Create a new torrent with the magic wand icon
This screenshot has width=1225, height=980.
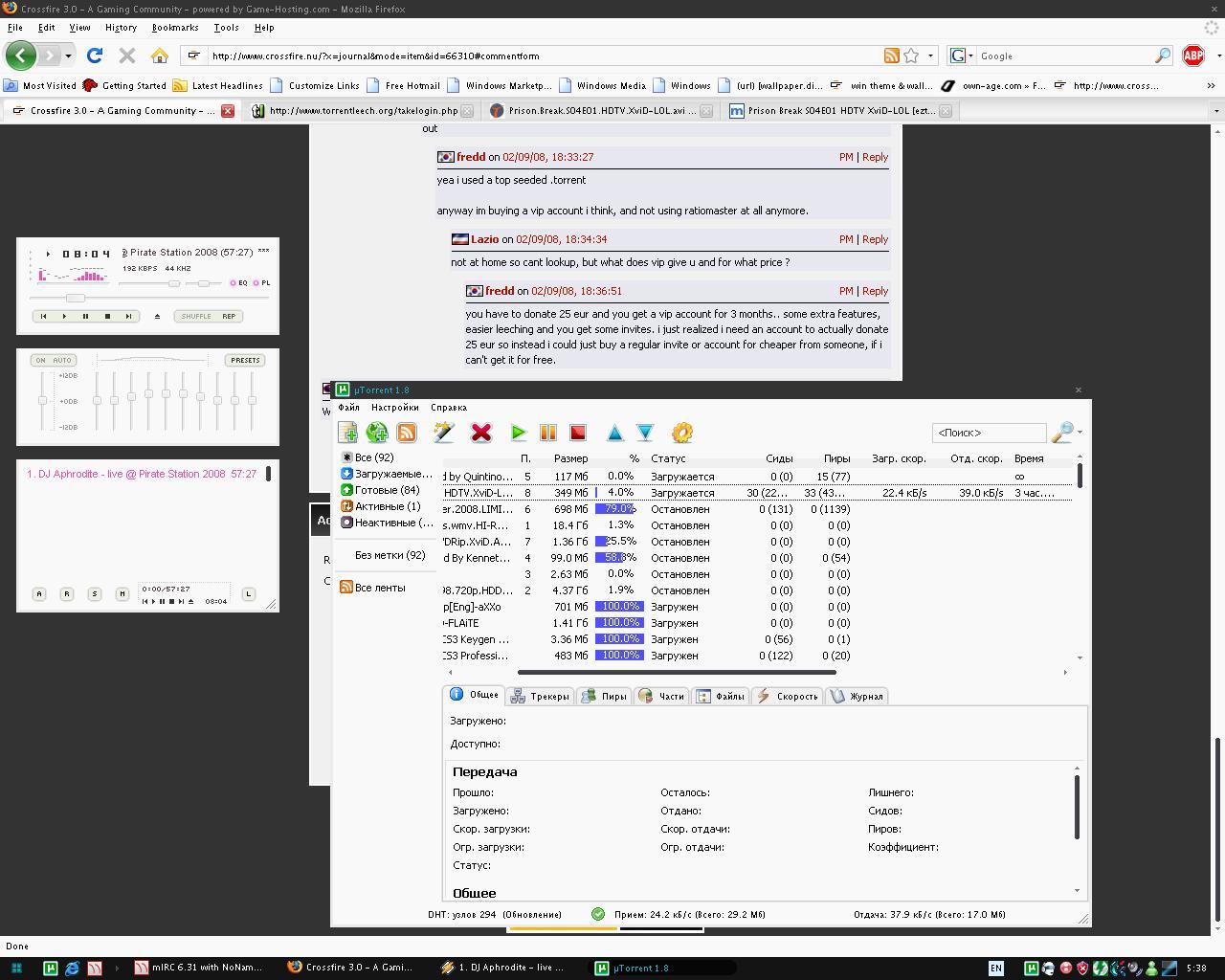coord(443,433)
